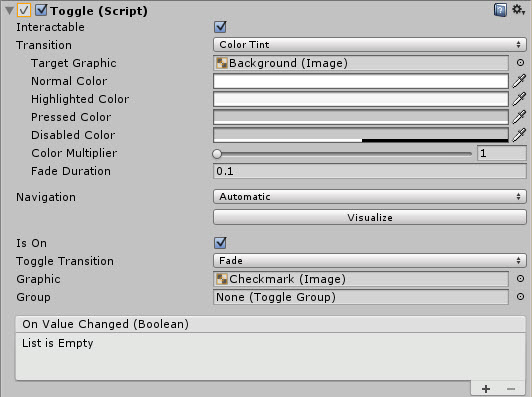Open the Toggle component help reference icon
This screenshot has height=397, width=532.
click(500, 10)
